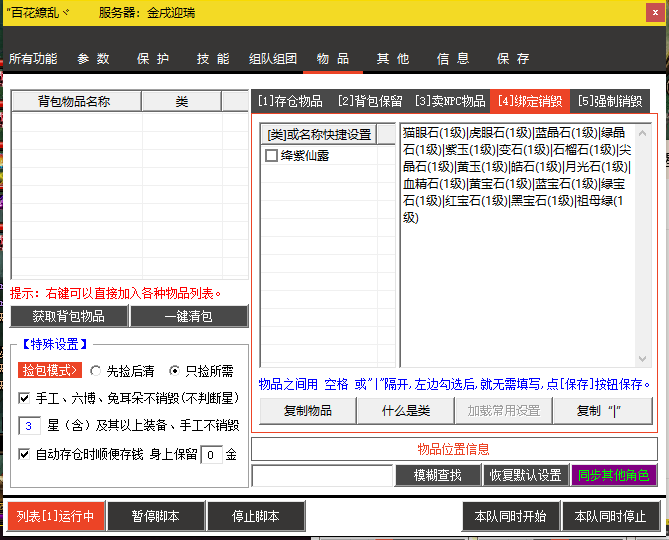Viewport: 669px width, 540px height.
Task: Open the 技能 tab
Action: 213,58
